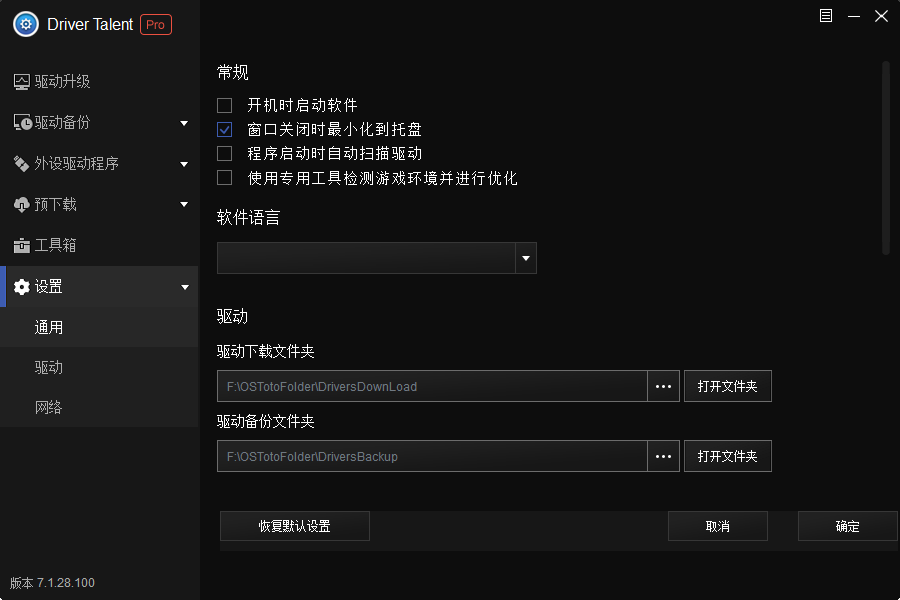The width and height of the screenshot is (900, 600).
Task: Enable 开机时启动软件 checkbox
Action: (x=224, y=106)
